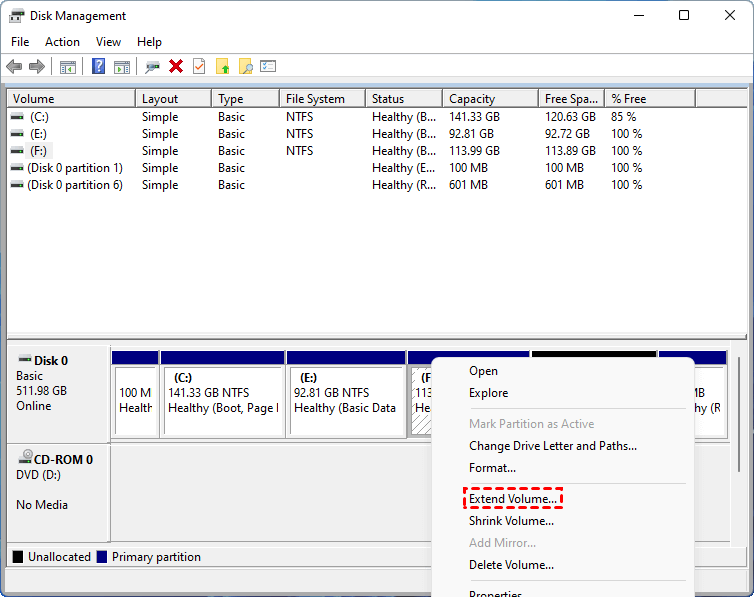754x597 pixels.
Task: Click capacity value 92.81 GB
Action: coord(471,134)
